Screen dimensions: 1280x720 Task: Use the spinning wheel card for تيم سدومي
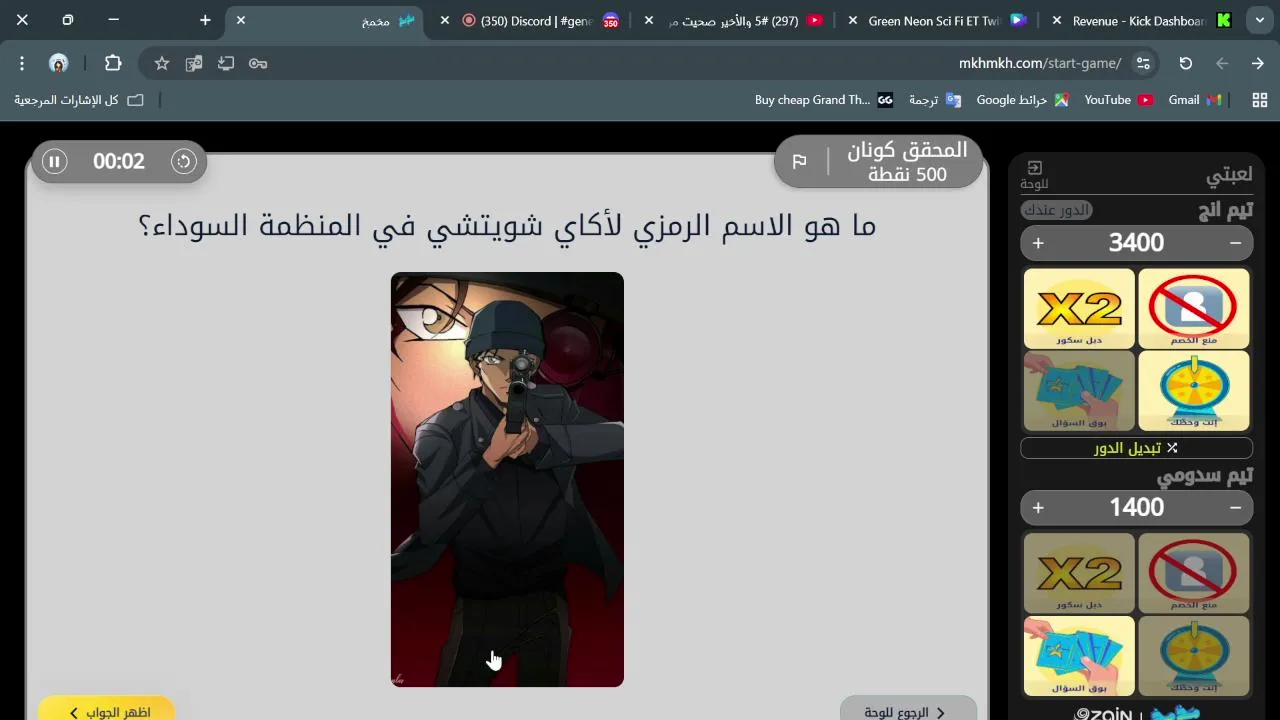pos(1194,656)
